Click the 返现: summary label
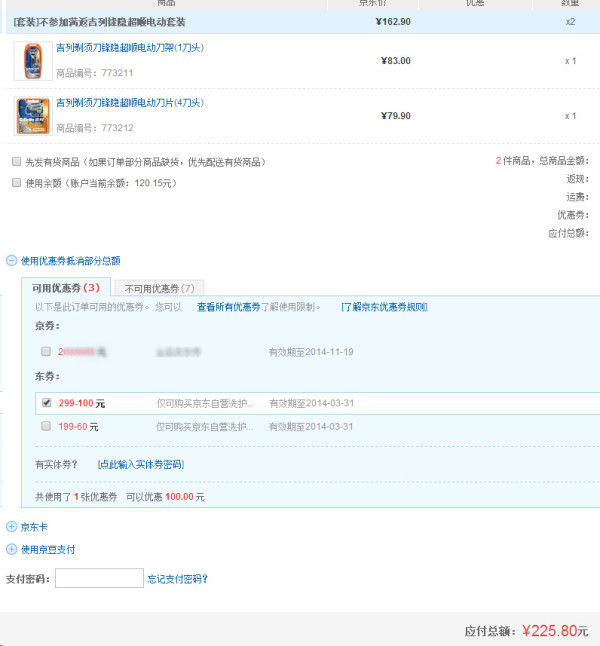 click(x=577, y=179)
